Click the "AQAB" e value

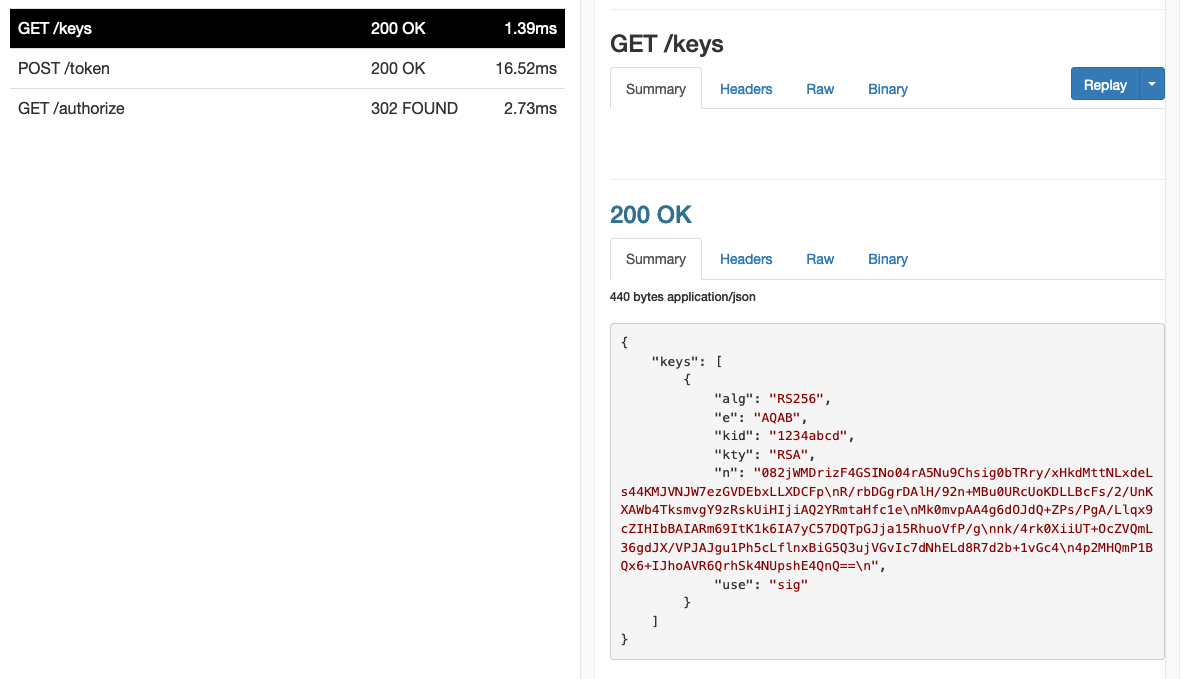point(777,418)
